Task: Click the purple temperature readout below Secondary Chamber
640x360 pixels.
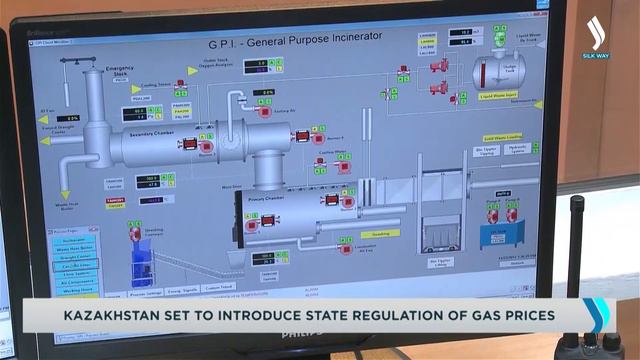Action: coord(151,201)
